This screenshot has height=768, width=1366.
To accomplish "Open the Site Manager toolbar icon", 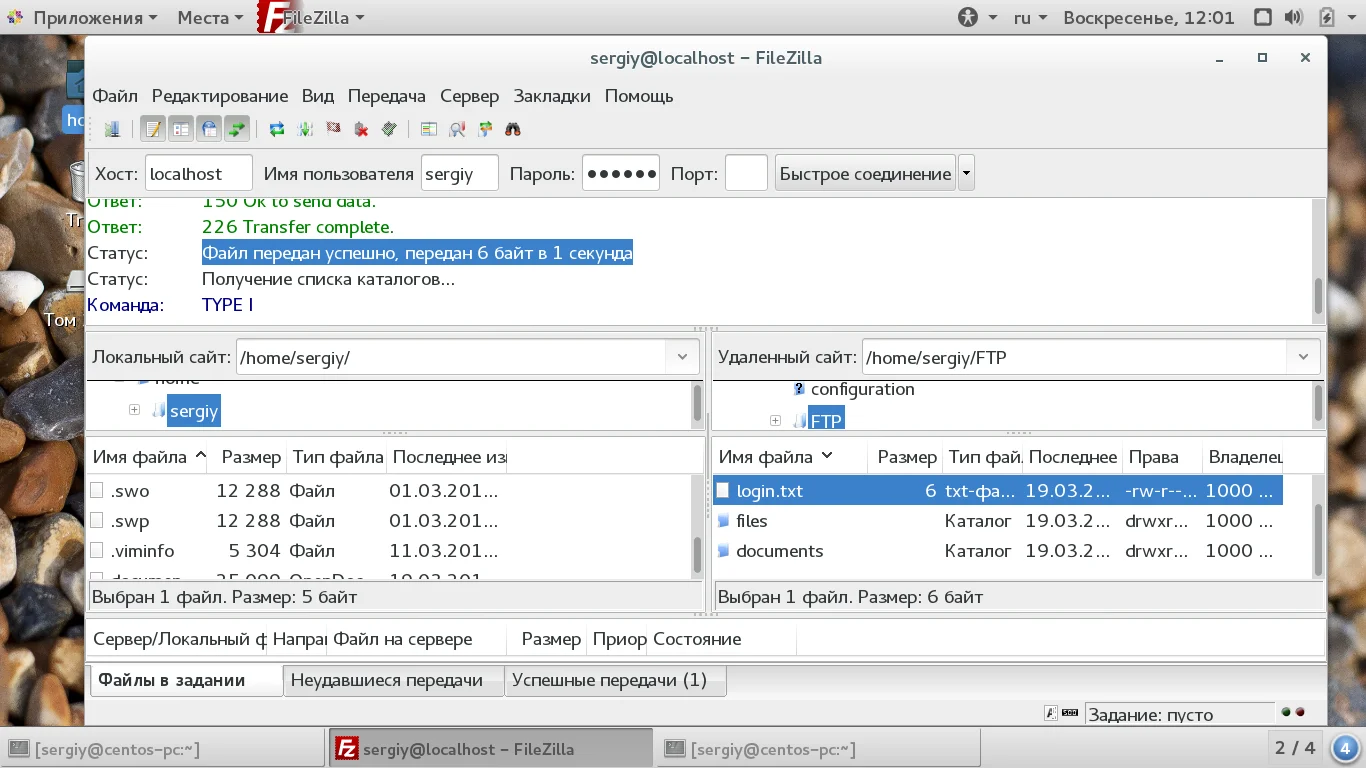I will coord(112,129).
